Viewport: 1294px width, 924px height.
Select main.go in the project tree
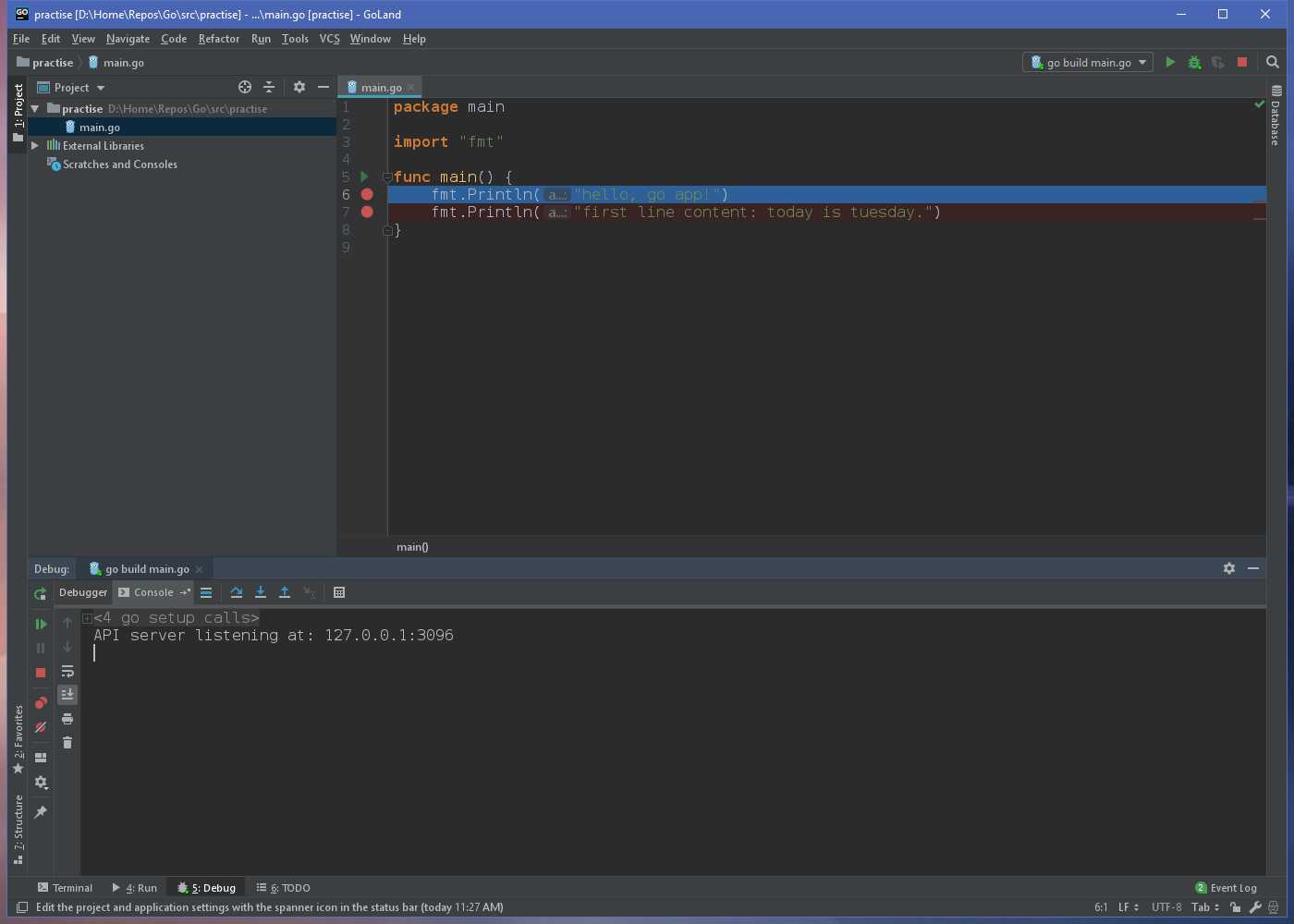pyautogui.click(x=99, y=128)
